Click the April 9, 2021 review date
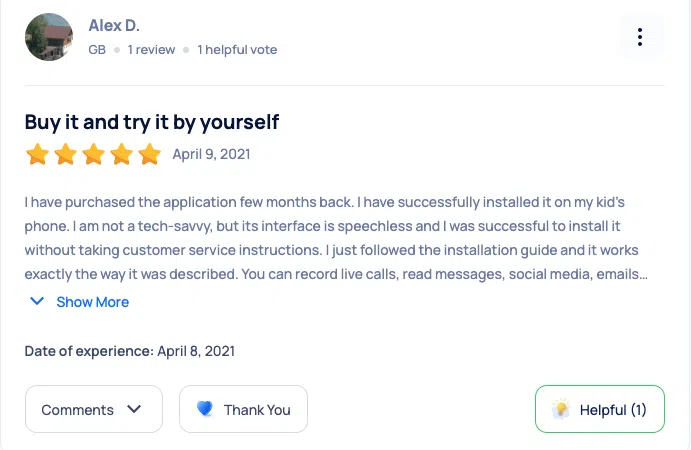 tap(211, 154)
